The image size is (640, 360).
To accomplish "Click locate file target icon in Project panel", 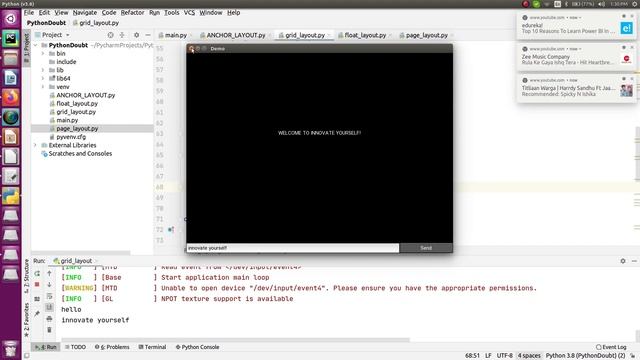I will pos(110,35).
